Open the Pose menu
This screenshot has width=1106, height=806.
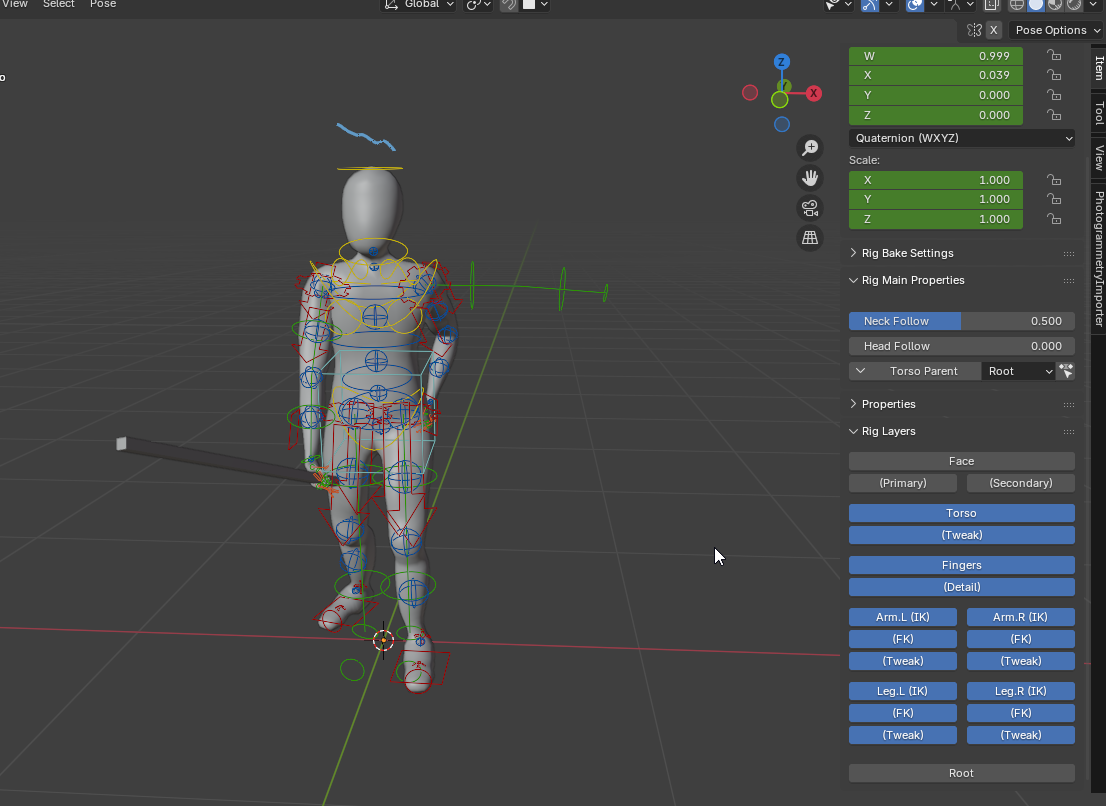(x=103, y=5)
